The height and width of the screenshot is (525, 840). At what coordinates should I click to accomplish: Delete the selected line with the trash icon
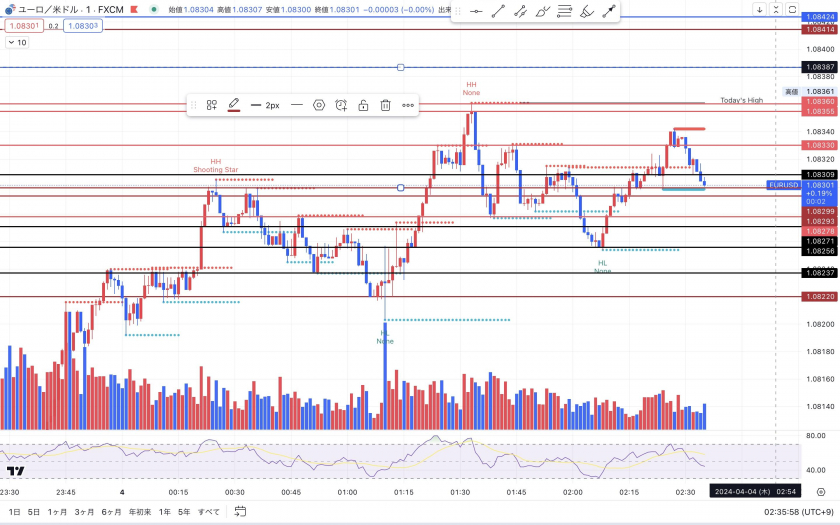tap(385, 105)
